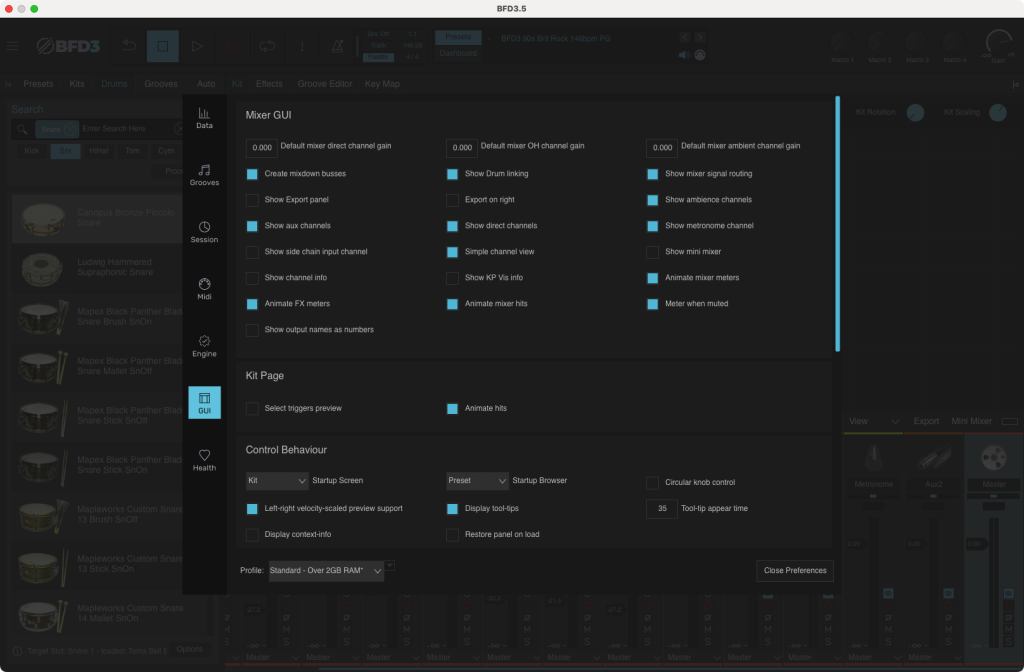Open the hamburger main menu

coord(12,46)
